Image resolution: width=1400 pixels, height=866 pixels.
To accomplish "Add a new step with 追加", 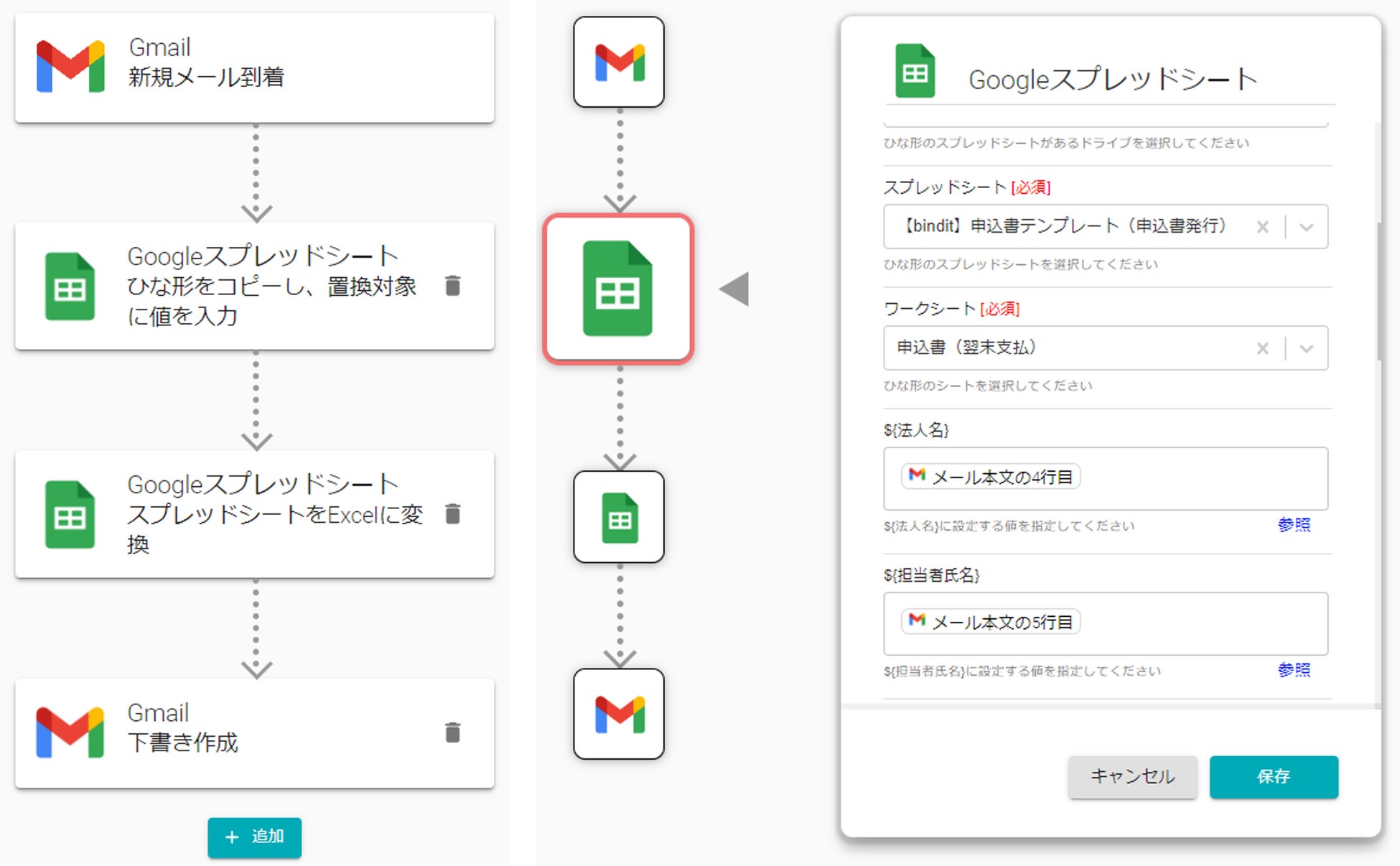I will [x=254, y=837].
